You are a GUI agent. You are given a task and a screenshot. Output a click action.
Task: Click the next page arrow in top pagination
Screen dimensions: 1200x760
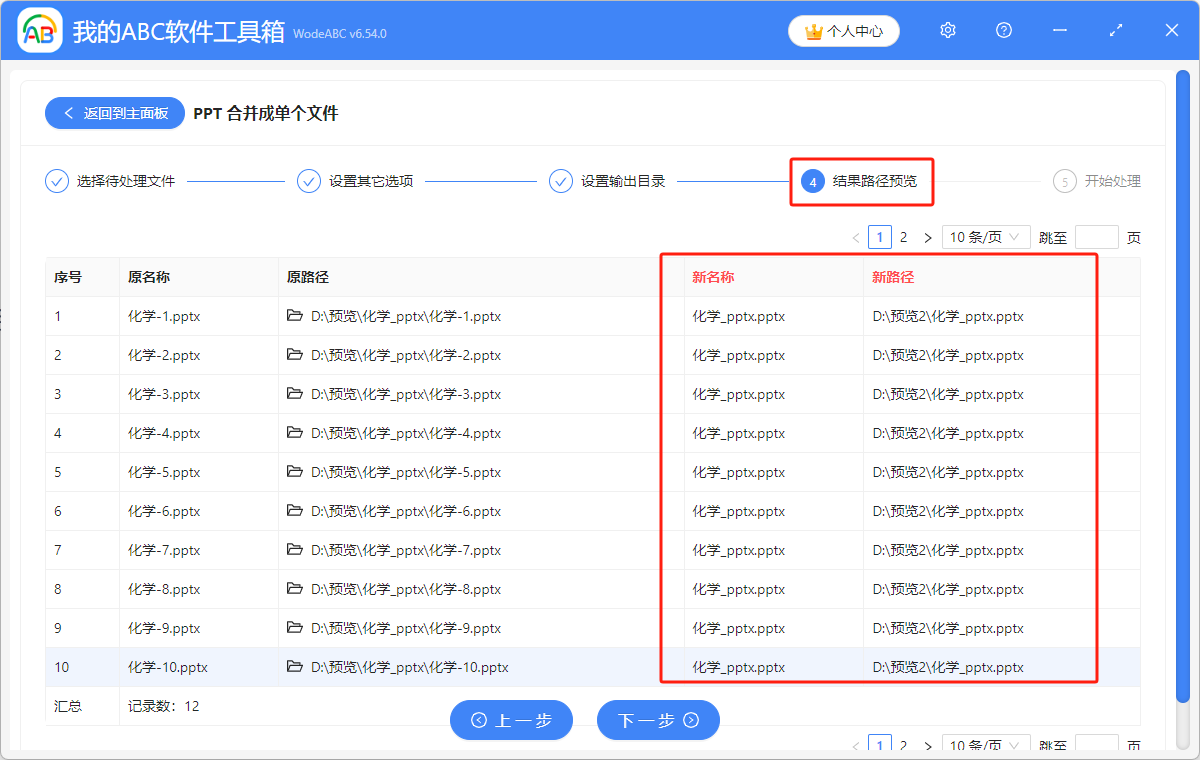pyautogui.click(x=927, y=237)
